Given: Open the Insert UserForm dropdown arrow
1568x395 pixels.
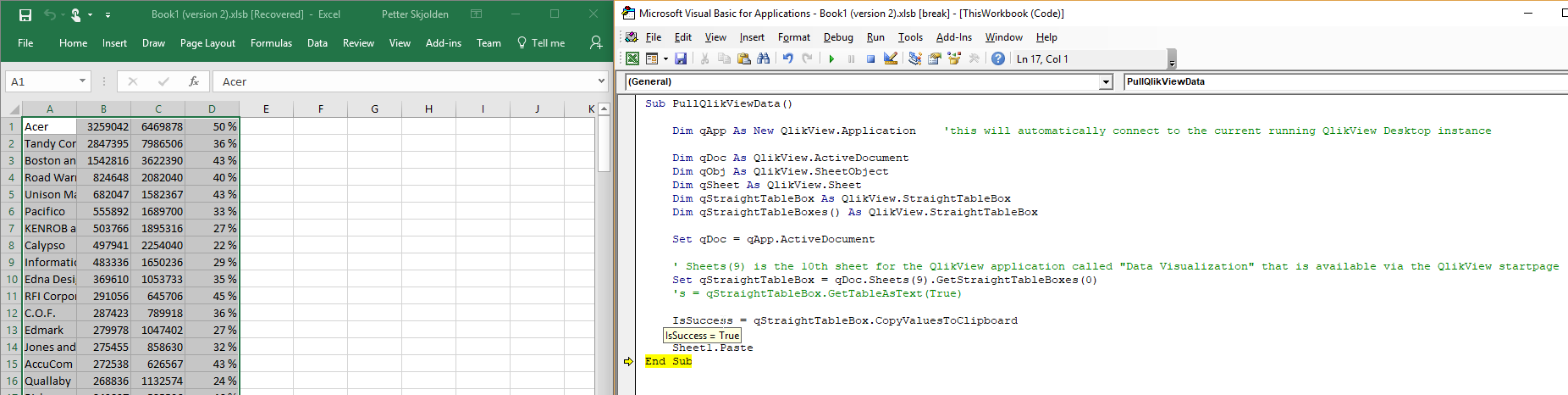Looking at the screenshot, I should point(665,58).
